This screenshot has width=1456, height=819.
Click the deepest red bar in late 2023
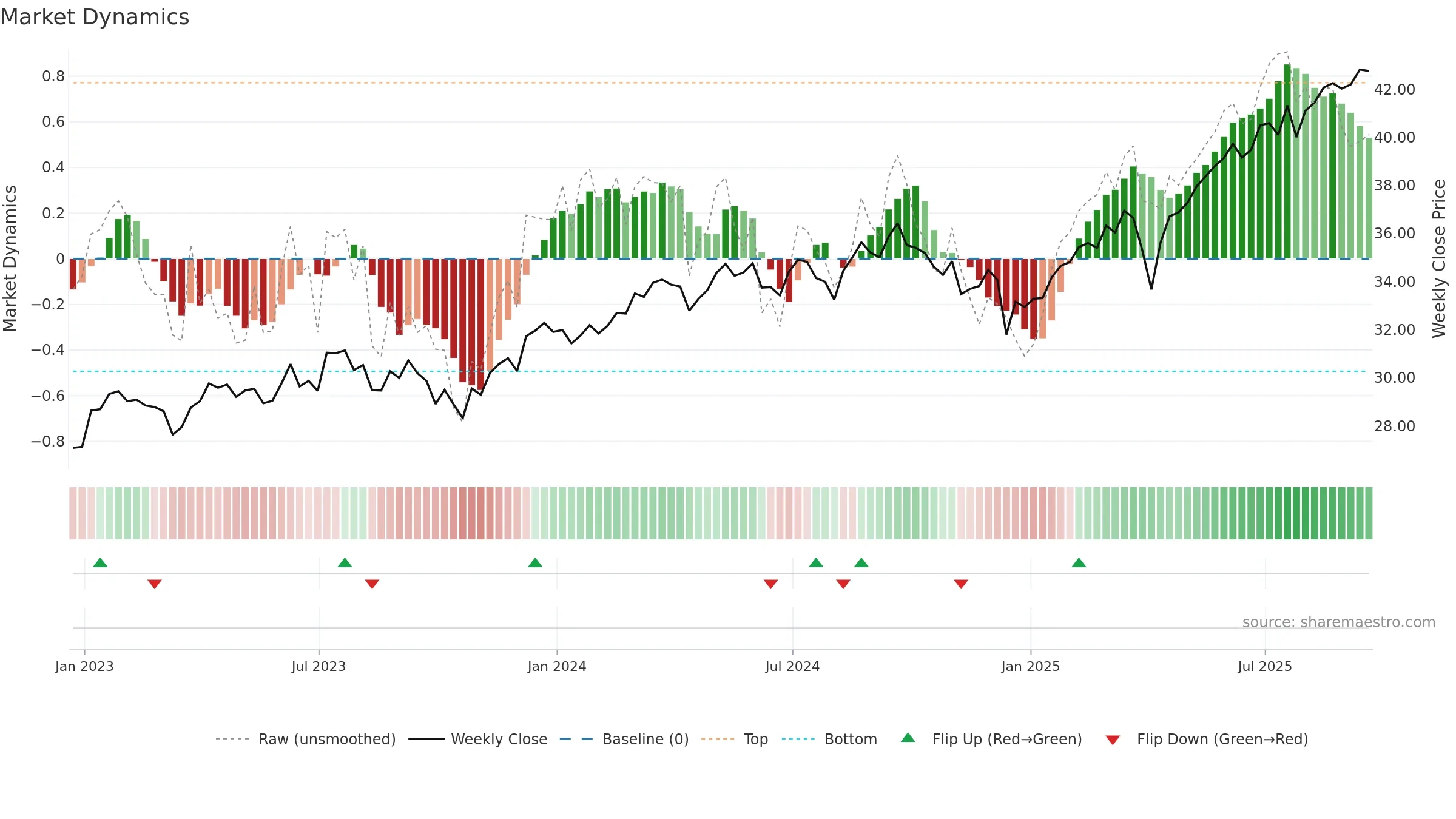click(480, 324)
